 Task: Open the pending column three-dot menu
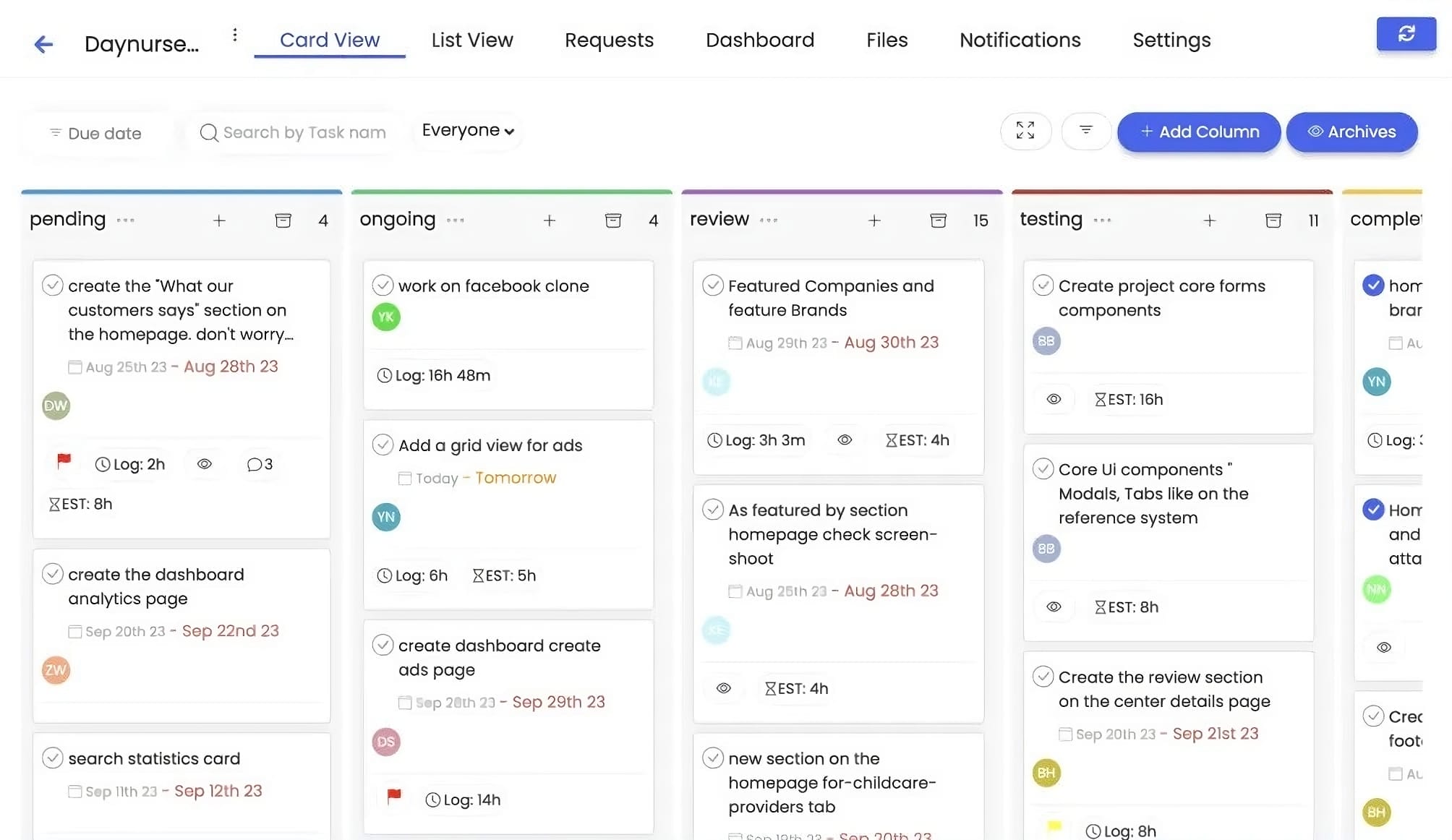(126, 221)
